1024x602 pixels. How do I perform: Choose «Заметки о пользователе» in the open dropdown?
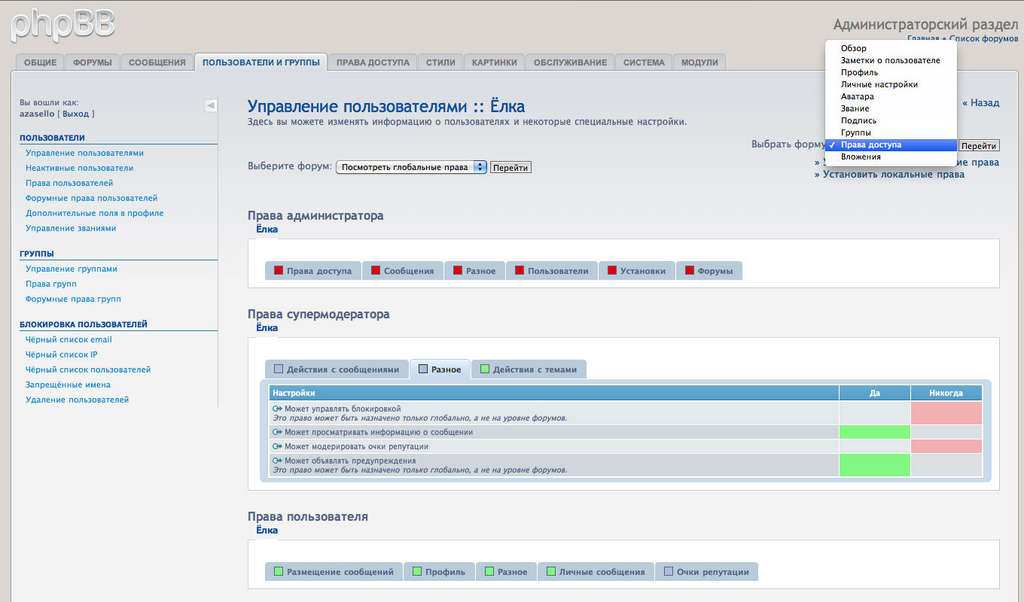click(890, 60)
